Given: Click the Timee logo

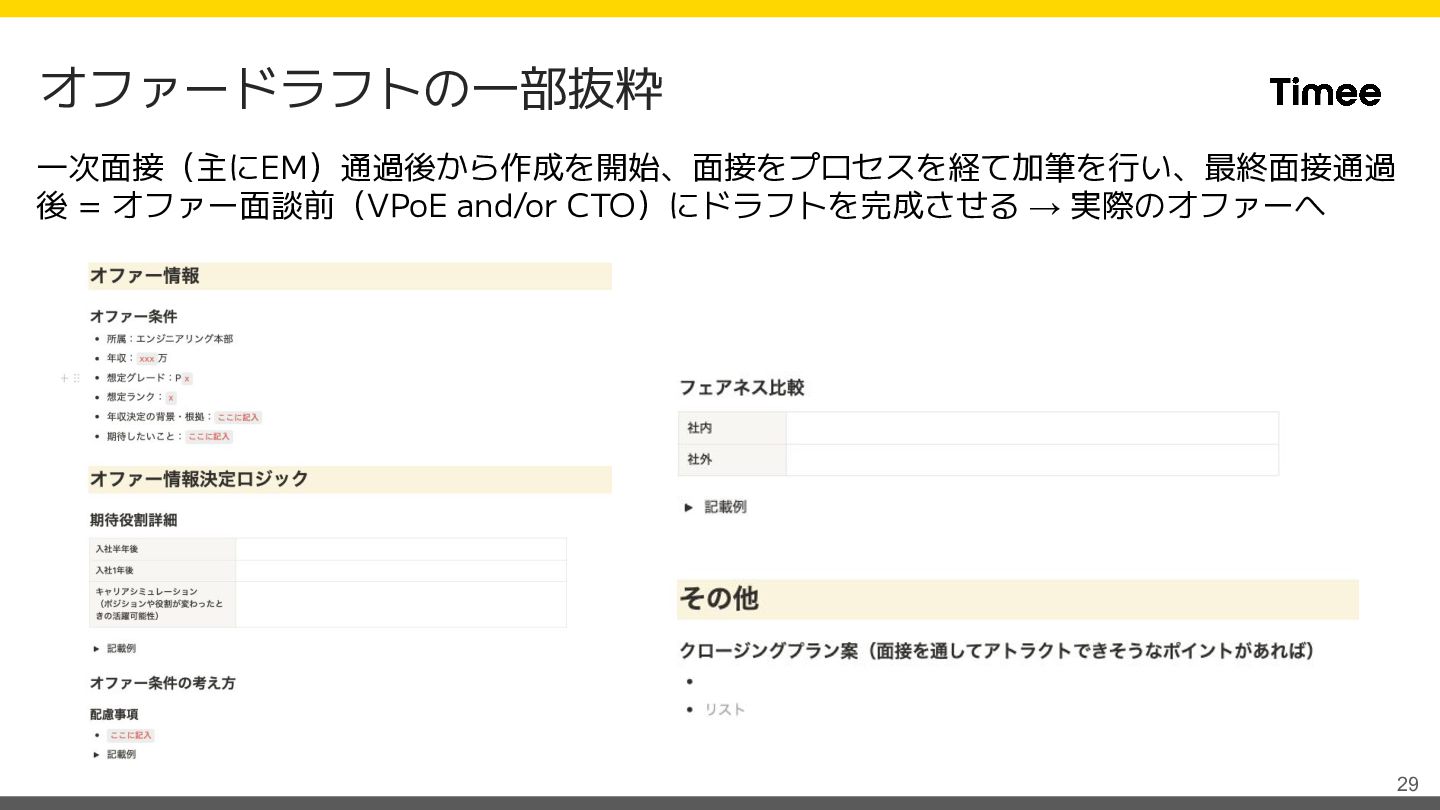Looking at the screenshot, I should tap(1325, 93).
